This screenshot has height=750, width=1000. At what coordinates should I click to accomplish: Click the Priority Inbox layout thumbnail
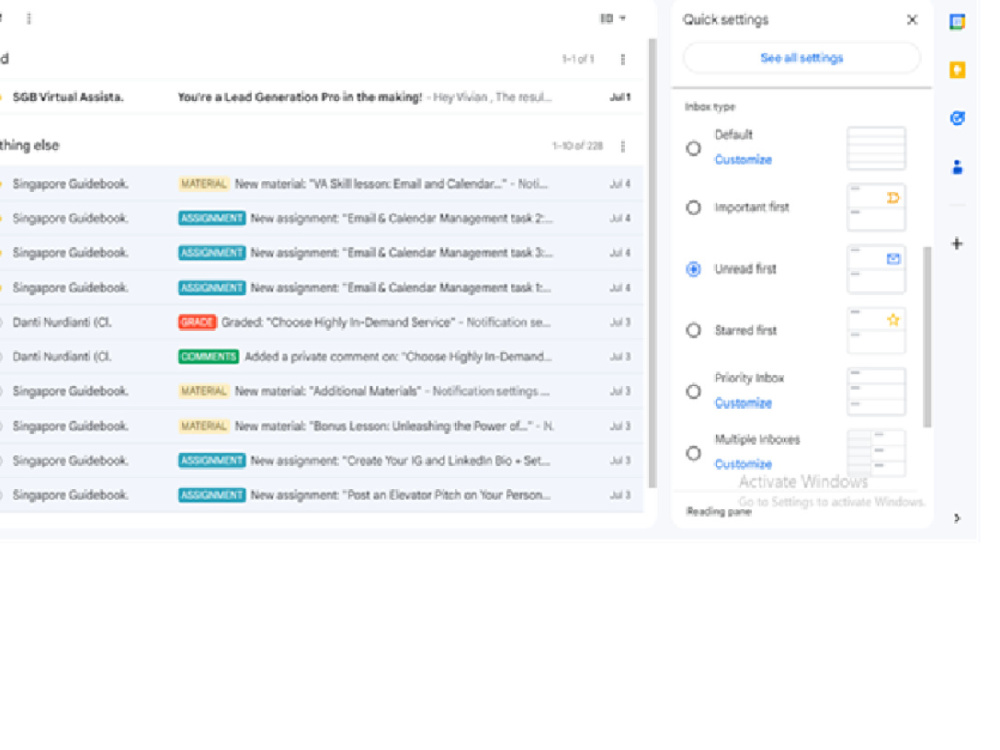(876, 392)
